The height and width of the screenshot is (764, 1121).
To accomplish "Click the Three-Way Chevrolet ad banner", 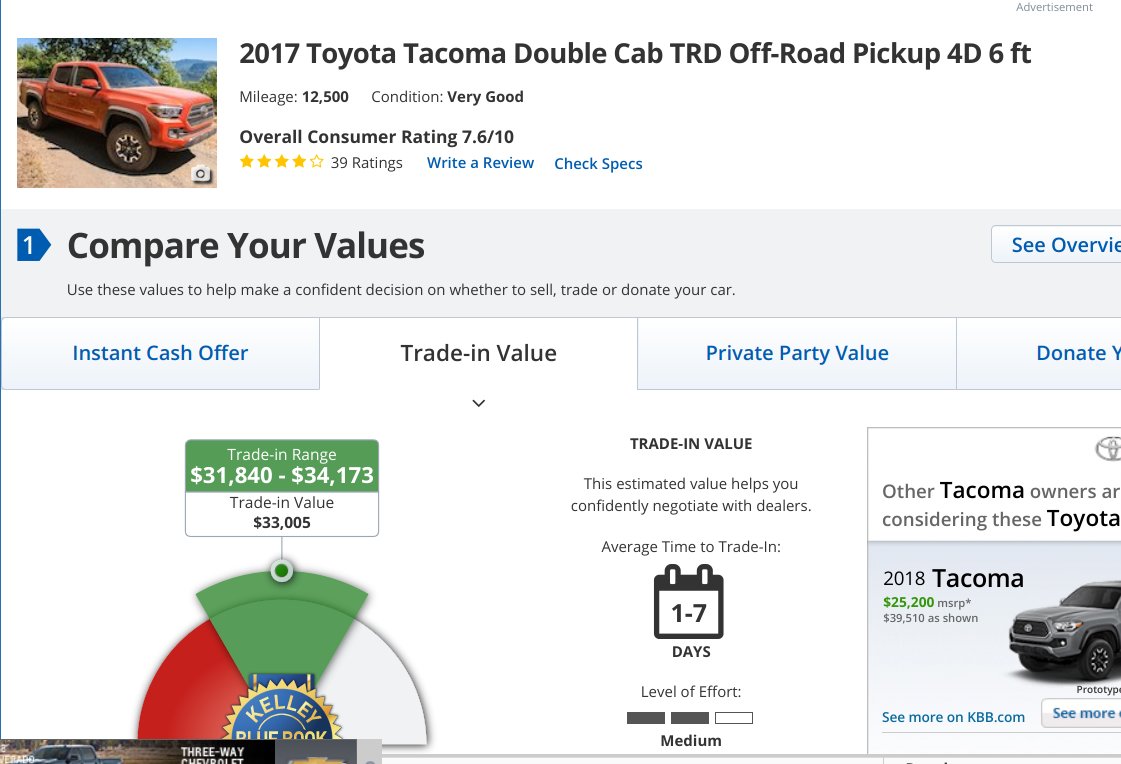I will click(x=191, y=752).
